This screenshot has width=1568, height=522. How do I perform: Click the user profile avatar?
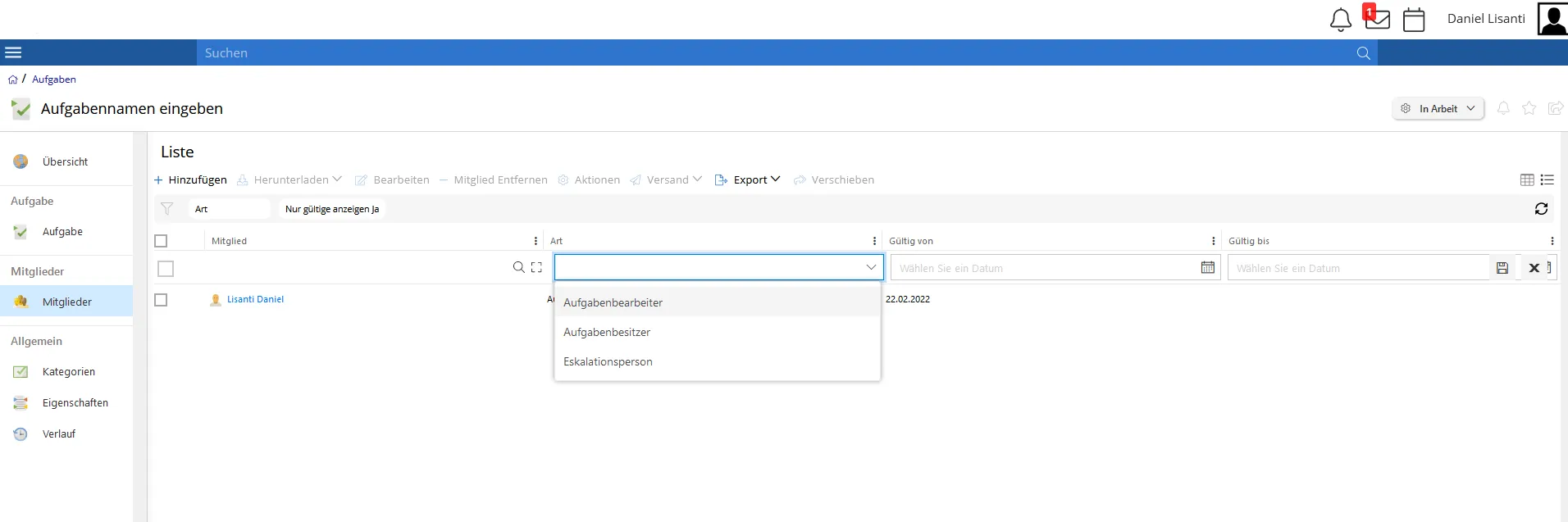coord(1552,19)
